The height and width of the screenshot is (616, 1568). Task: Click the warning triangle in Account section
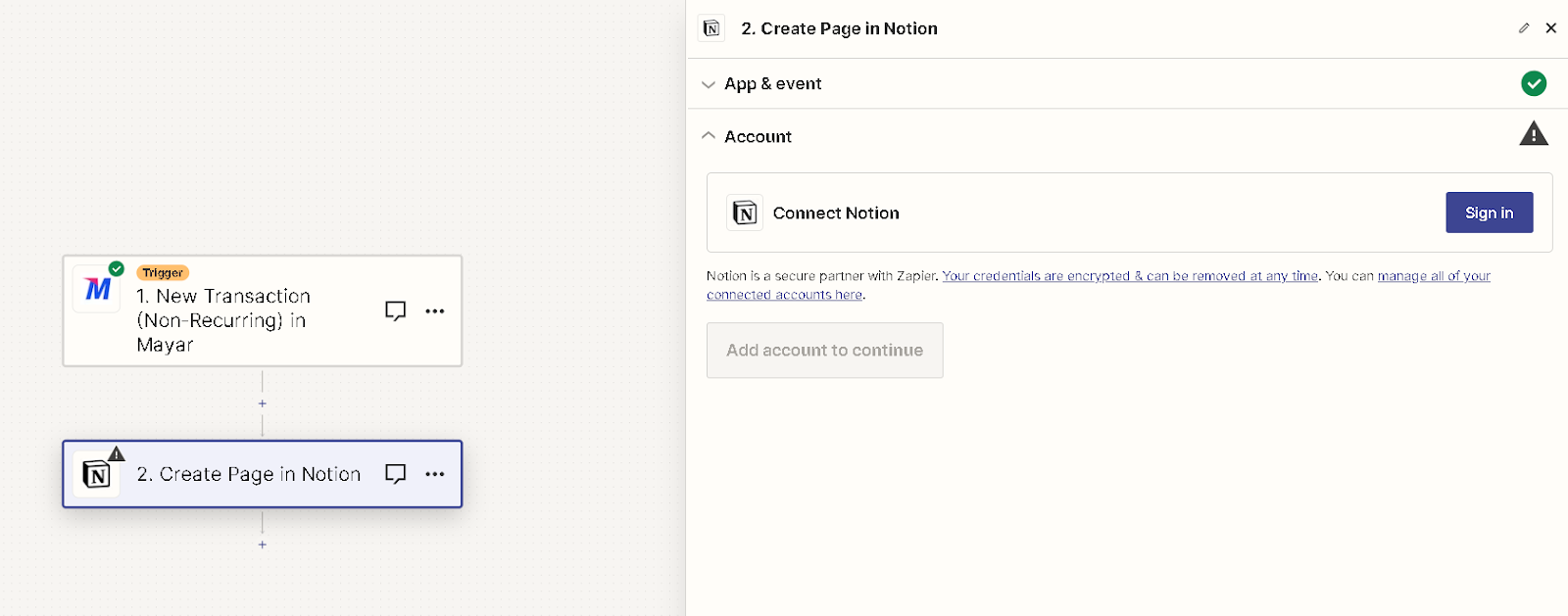click(1534, 134)
